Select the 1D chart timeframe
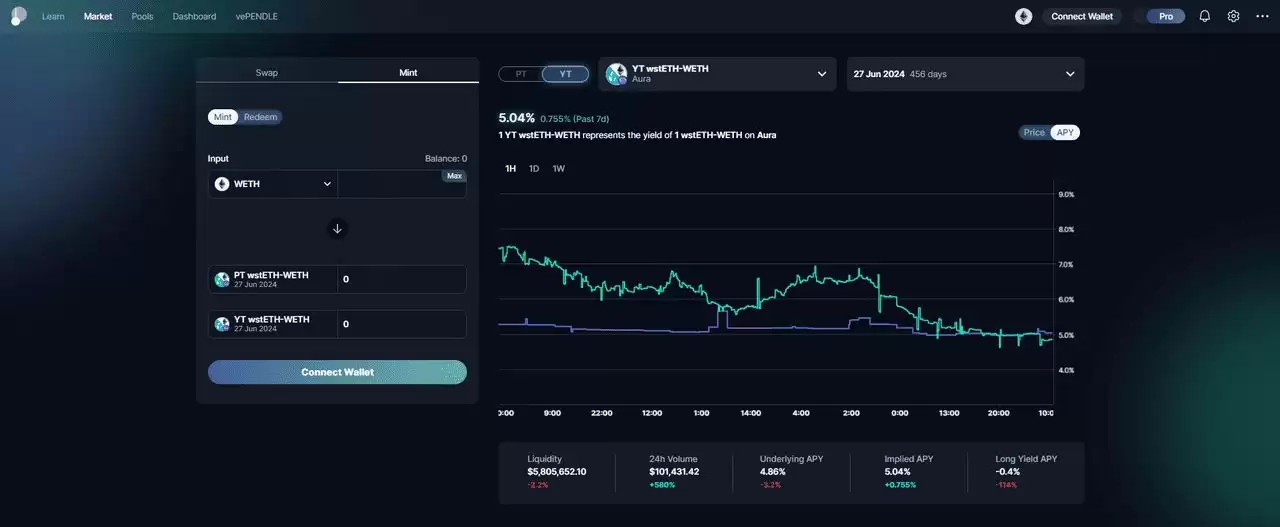This screenshot has height=527, width=1280. (x=534, y=168)
